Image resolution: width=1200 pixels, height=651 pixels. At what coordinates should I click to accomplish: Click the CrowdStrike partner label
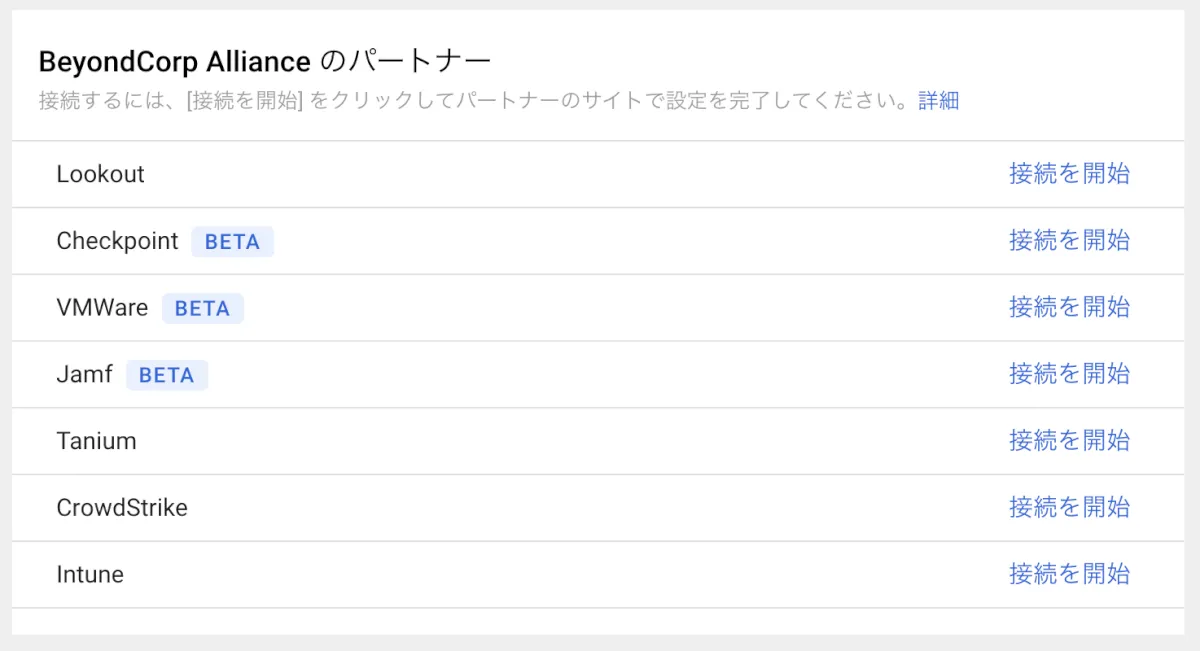coord(122,508)
